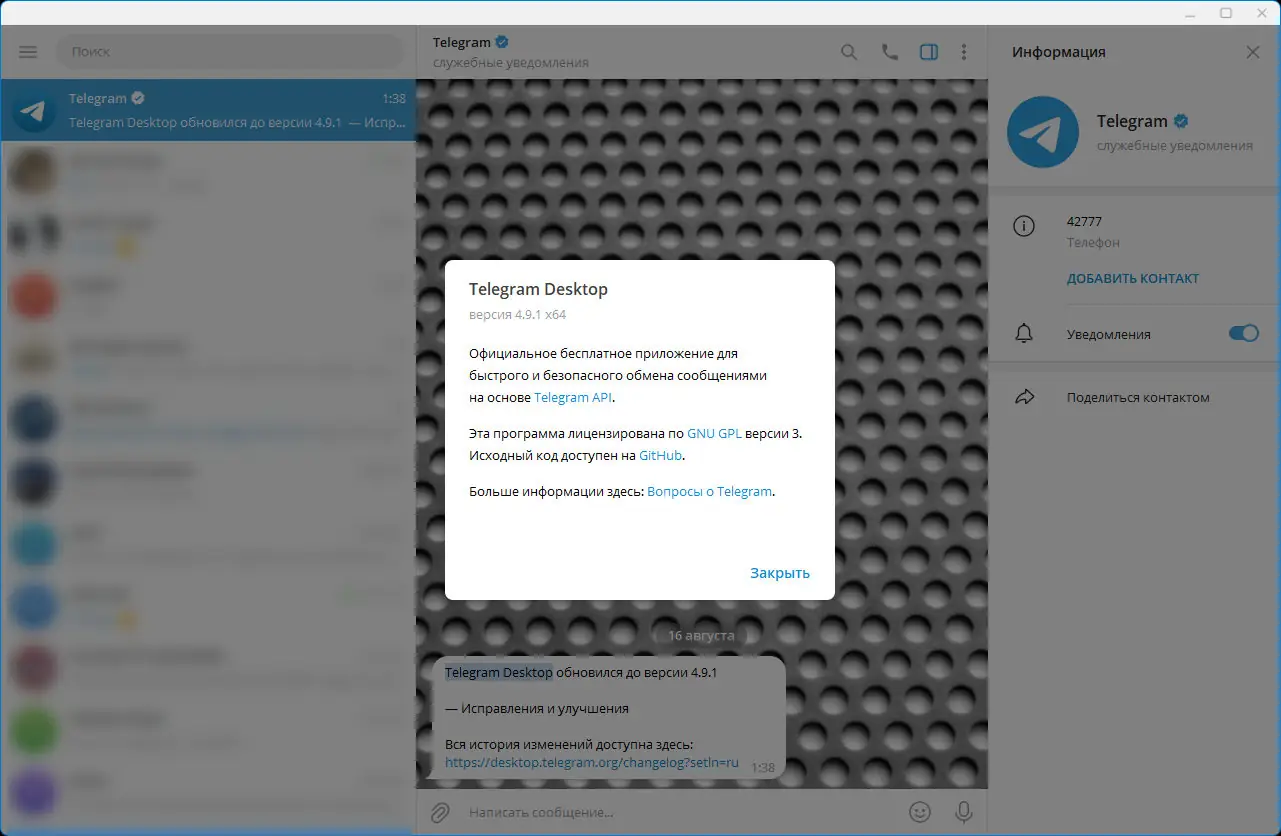Image resolution: width=1281 pixels, height=836 pixels.
Task: Click the Telegram avatar in the Информация panel
Action: [x=1043, y=132]
